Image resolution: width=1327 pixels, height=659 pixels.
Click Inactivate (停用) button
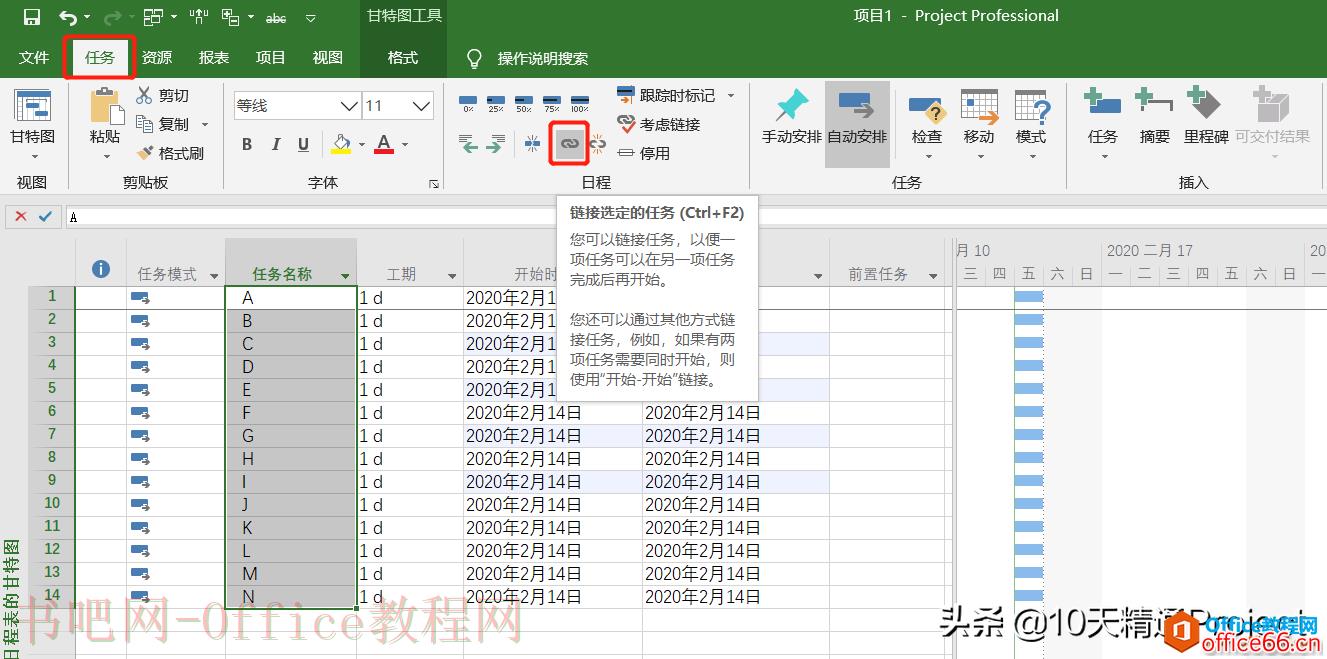pos(644,153)
